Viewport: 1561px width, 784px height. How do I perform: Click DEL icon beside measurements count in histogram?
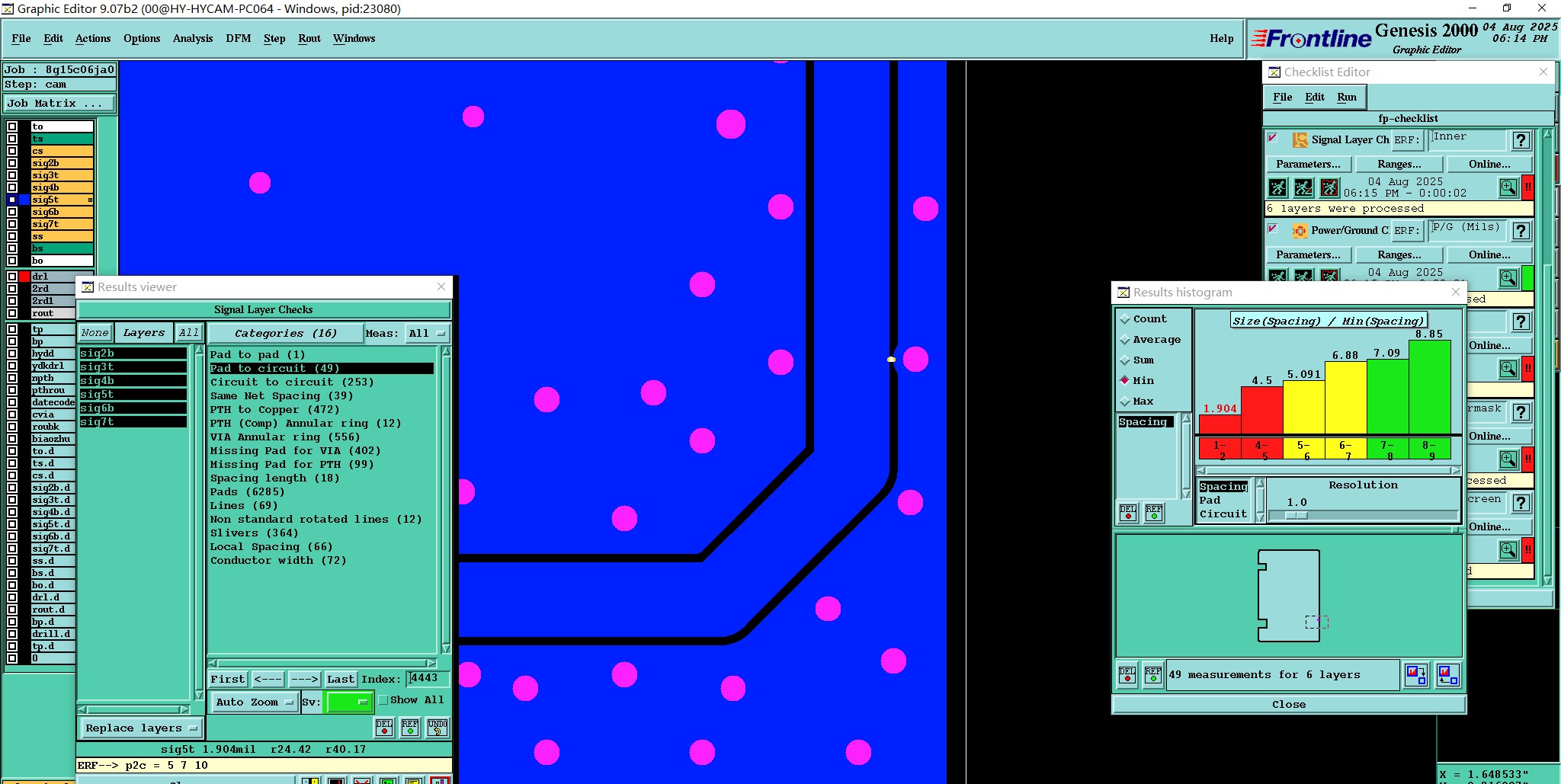pos(1127,675)
